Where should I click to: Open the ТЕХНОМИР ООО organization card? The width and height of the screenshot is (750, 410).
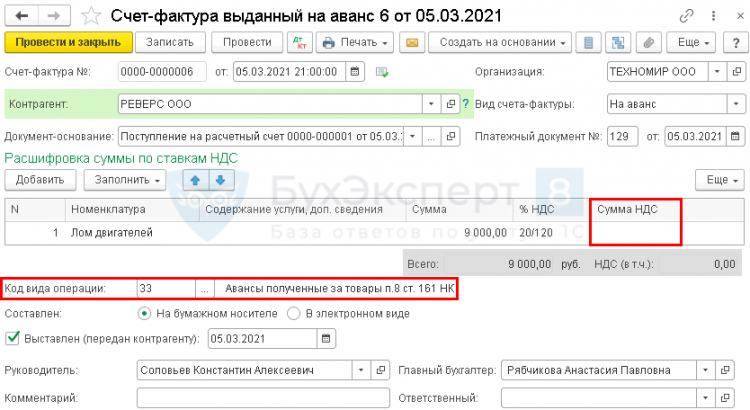click(x=737, y=72)
